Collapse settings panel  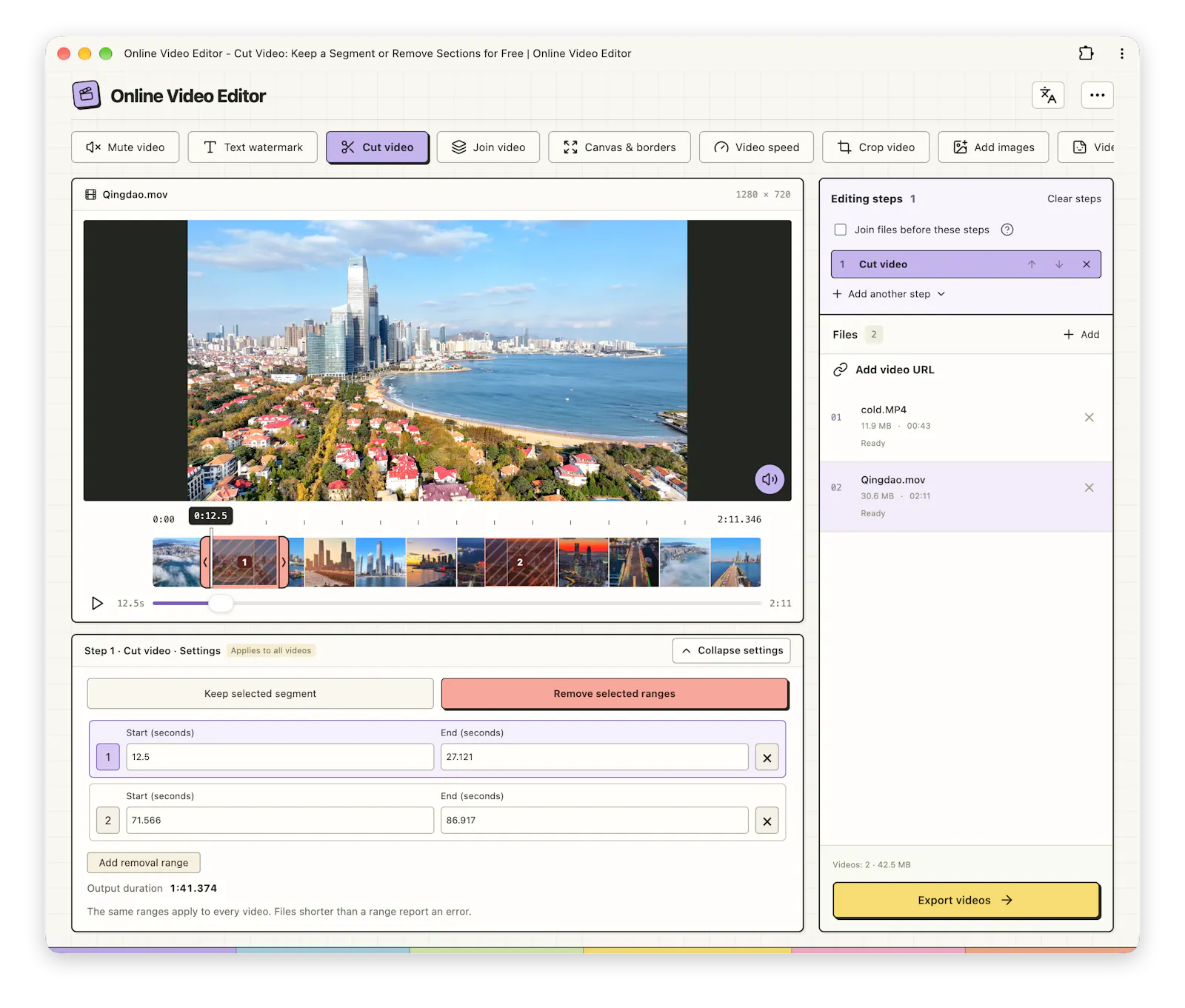tap(731, 650)
